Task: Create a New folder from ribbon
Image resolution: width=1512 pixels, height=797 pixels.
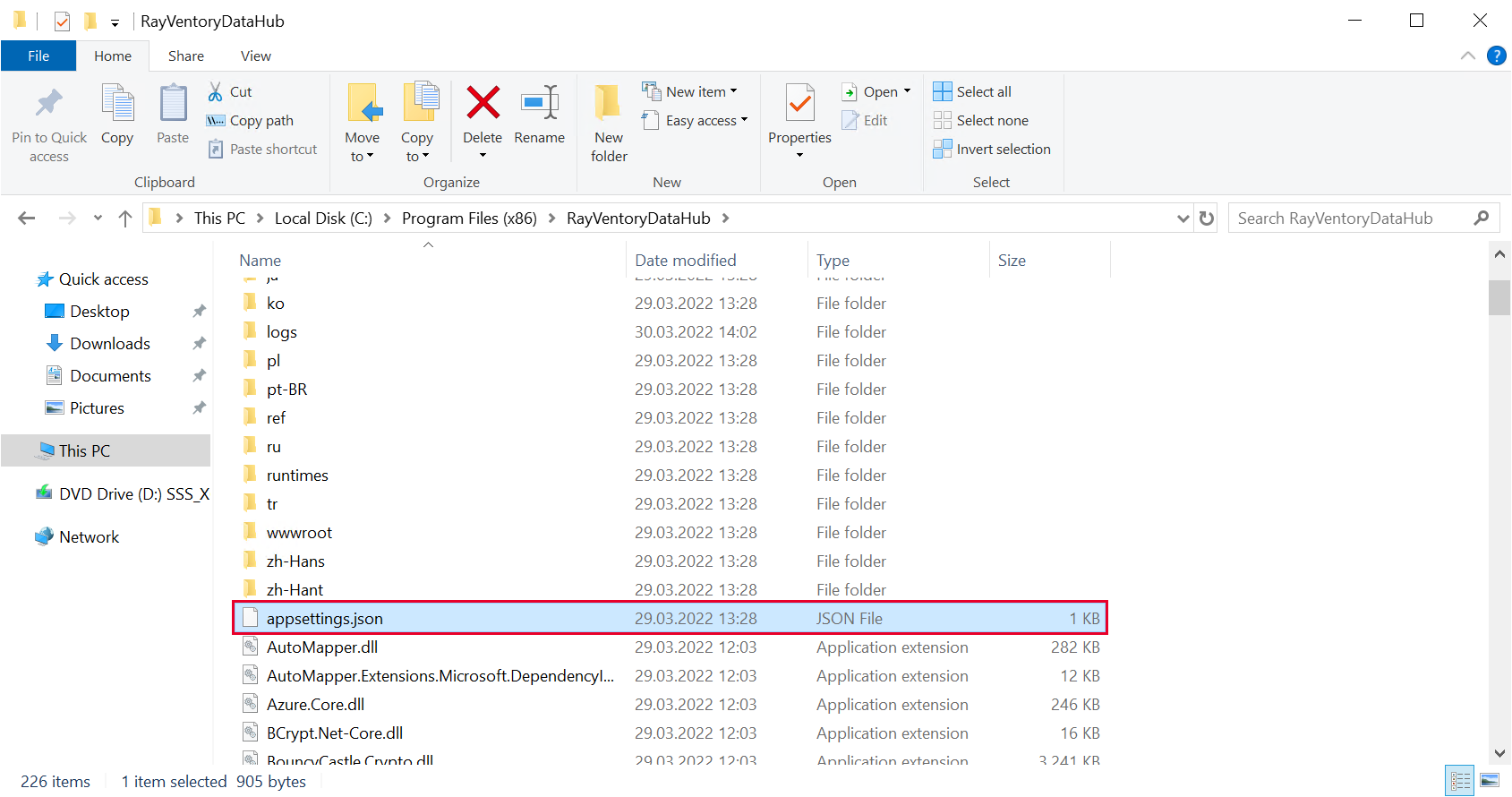Action: click(x=609, y=122)
